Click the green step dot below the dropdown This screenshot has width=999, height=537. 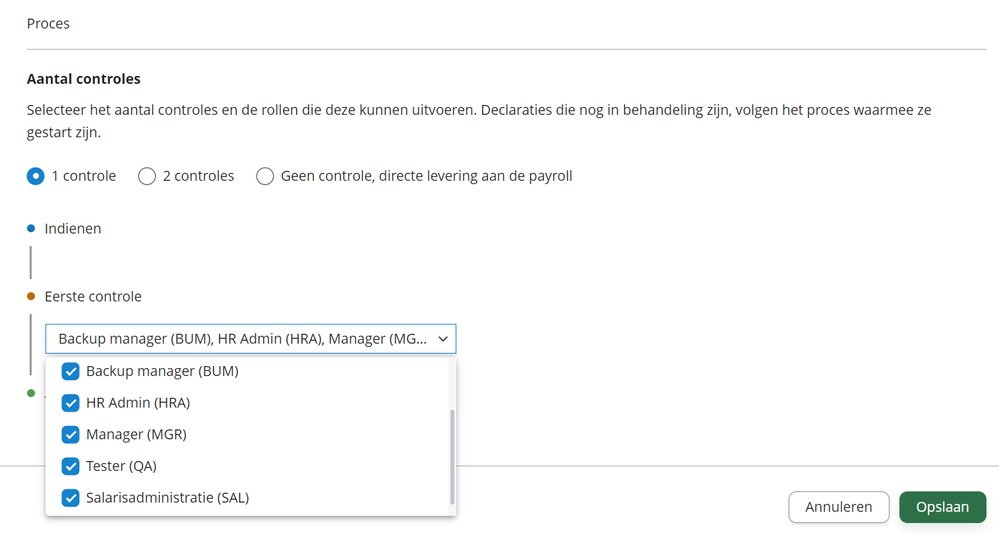[x=31, y=393]
